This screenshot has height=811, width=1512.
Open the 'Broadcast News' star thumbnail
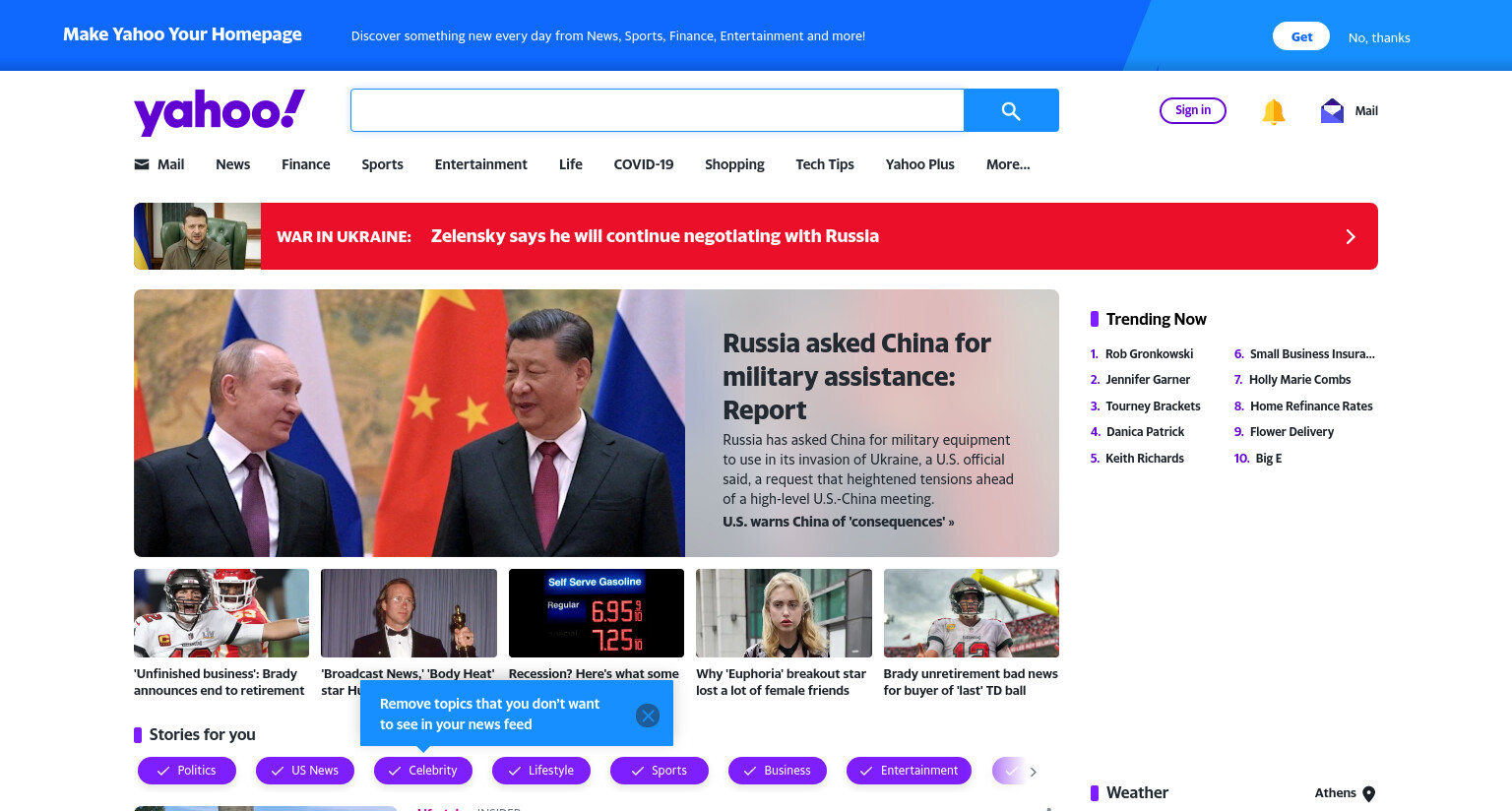(x=409, y=613)
